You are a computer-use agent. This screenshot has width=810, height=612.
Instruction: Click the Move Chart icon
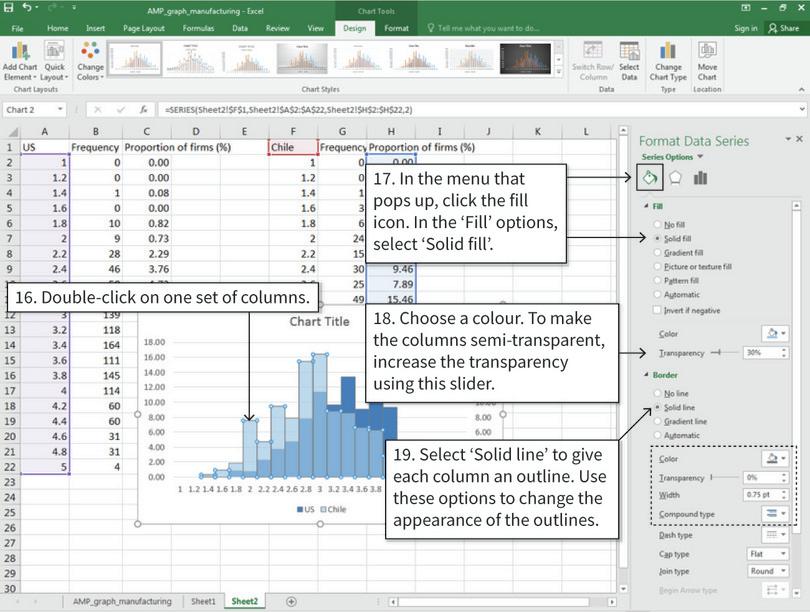[x=707, y=54]
